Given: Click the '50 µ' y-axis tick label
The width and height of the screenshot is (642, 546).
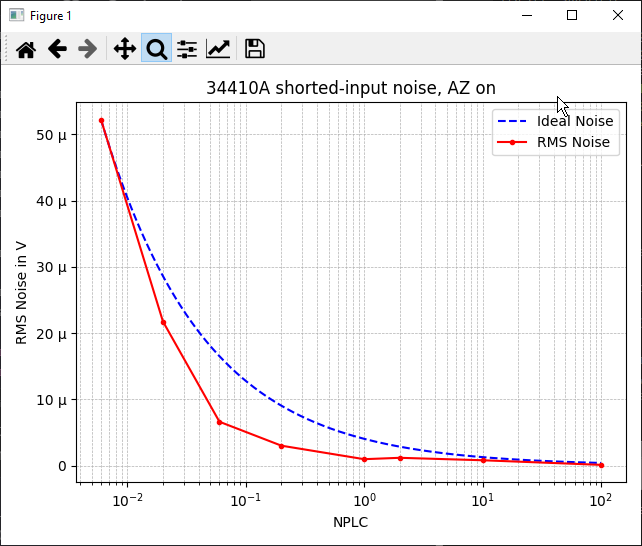Looking at the screenshot, I should pos(51,135).
